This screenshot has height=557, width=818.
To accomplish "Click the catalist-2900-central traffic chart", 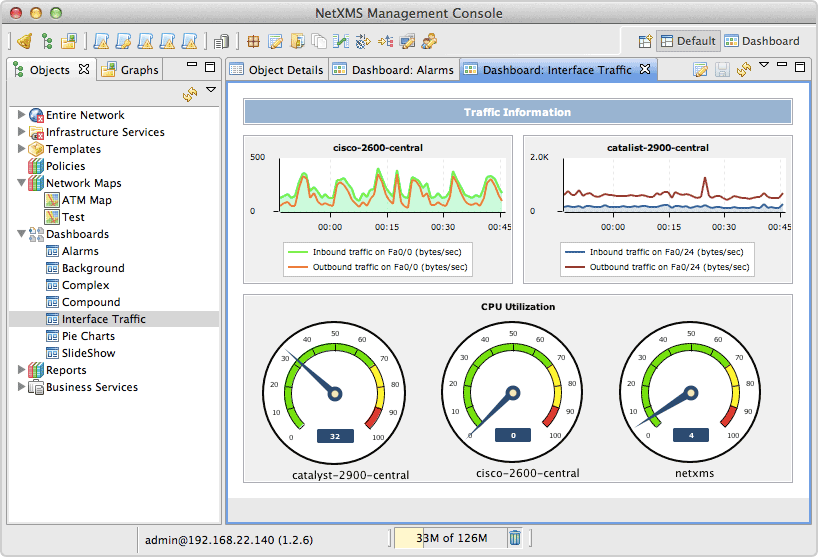I will (658, 210).
